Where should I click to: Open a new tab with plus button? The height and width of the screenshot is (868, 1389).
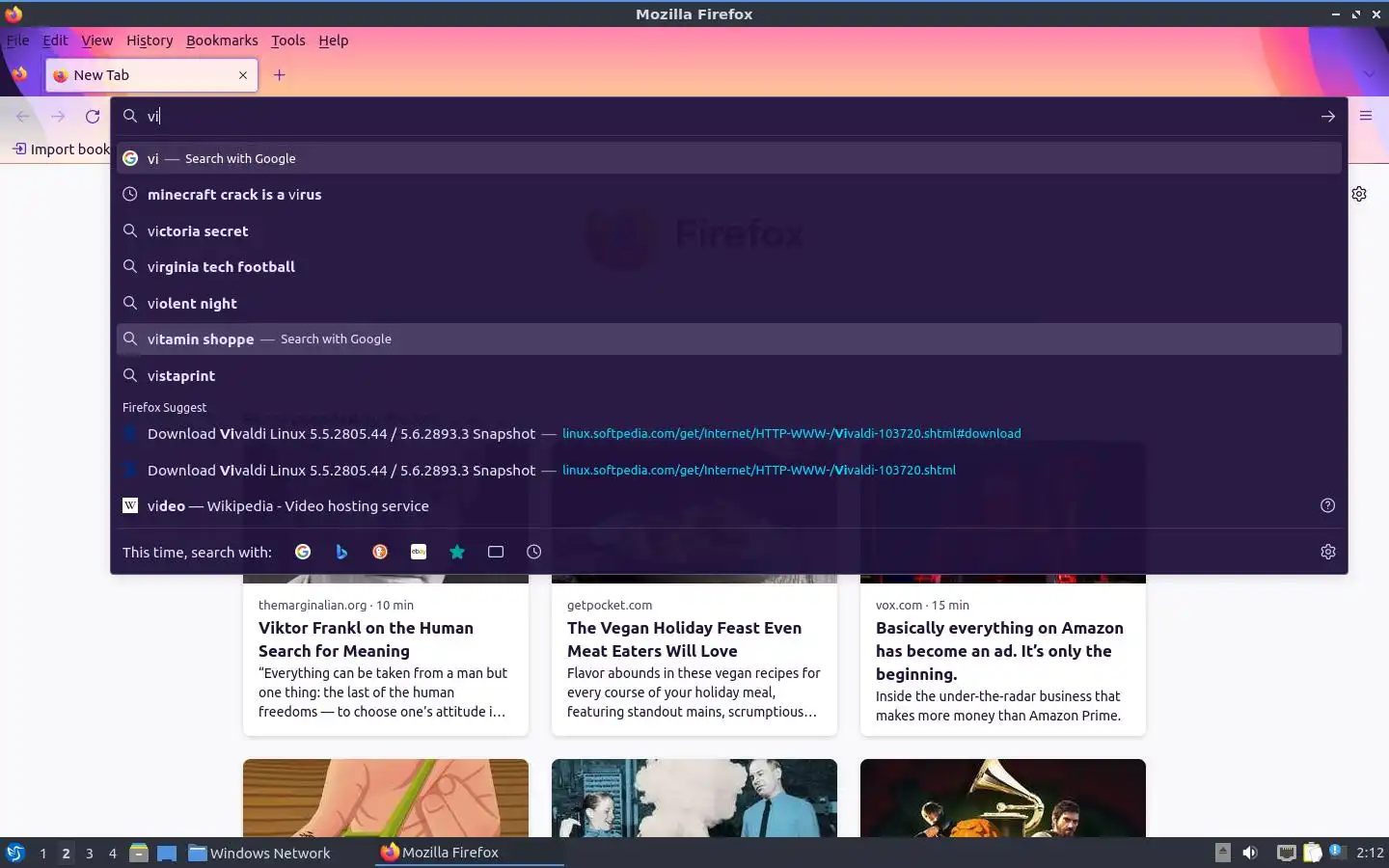pos(279,75)
